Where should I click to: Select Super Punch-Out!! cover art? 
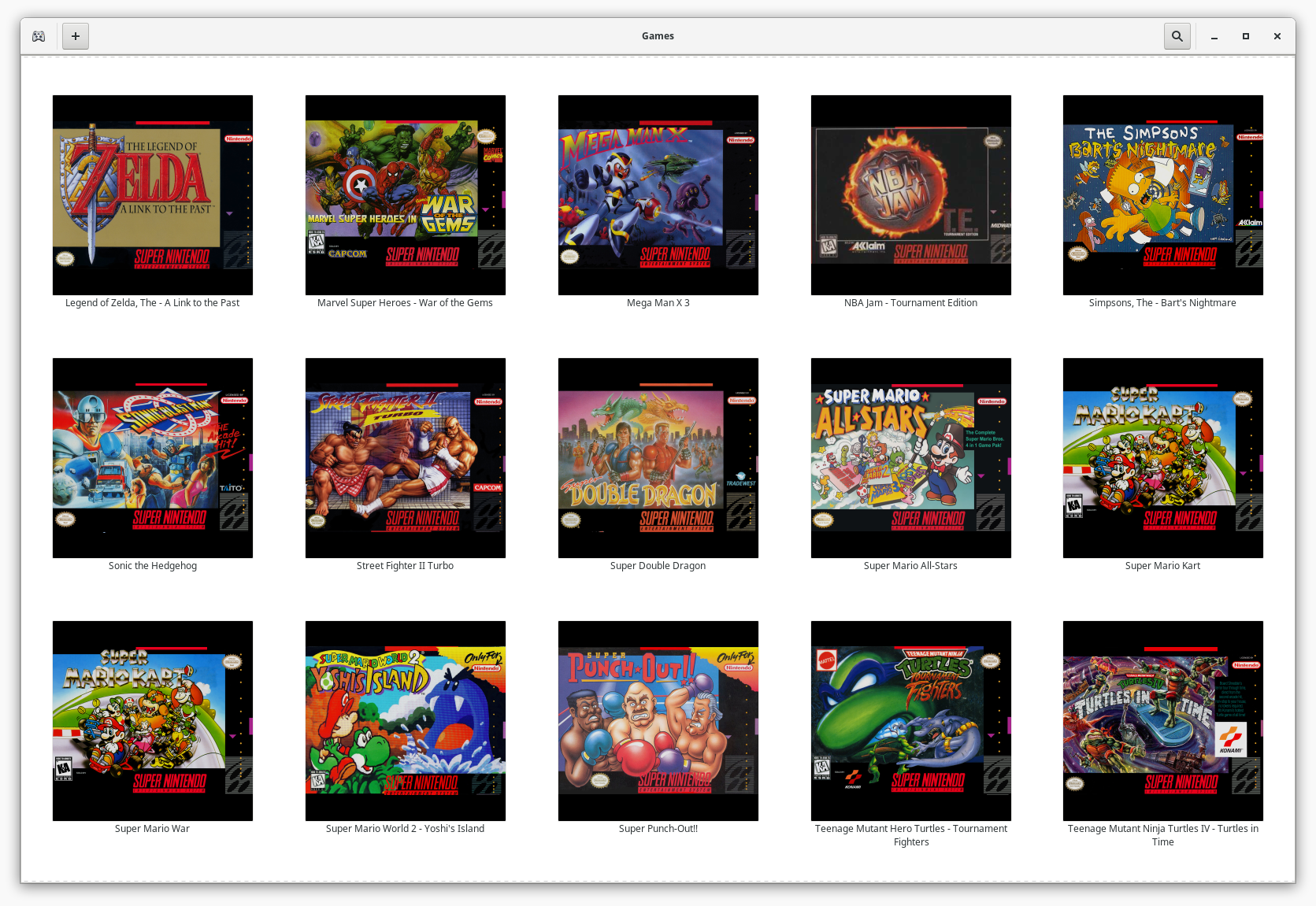coord(658,721)
